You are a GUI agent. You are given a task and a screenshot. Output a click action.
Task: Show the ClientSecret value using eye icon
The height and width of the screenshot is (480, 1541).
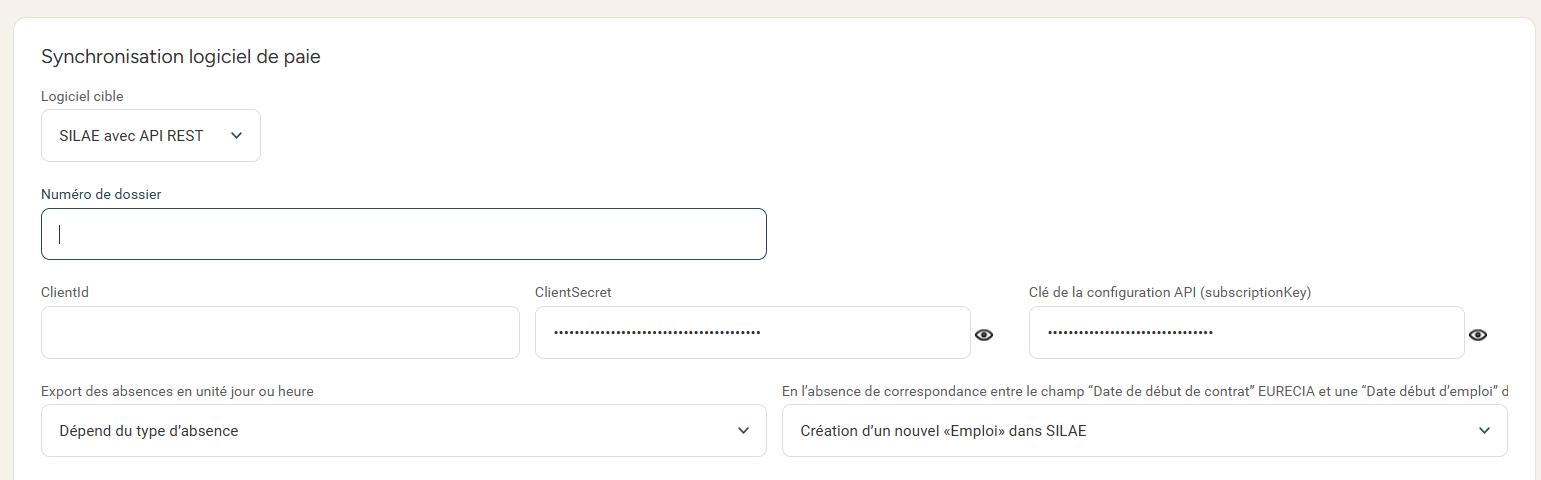point(984,335)
